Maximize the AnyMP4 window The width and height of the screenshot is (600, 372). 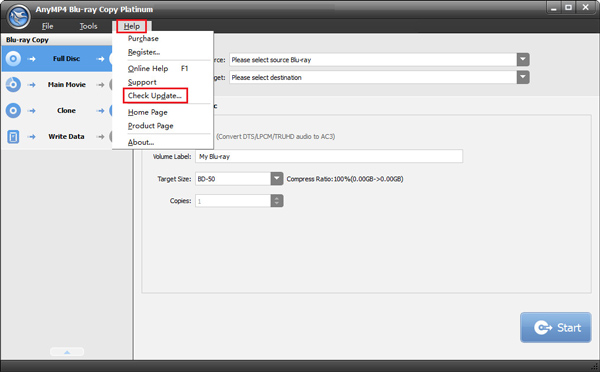click(569, 8)
